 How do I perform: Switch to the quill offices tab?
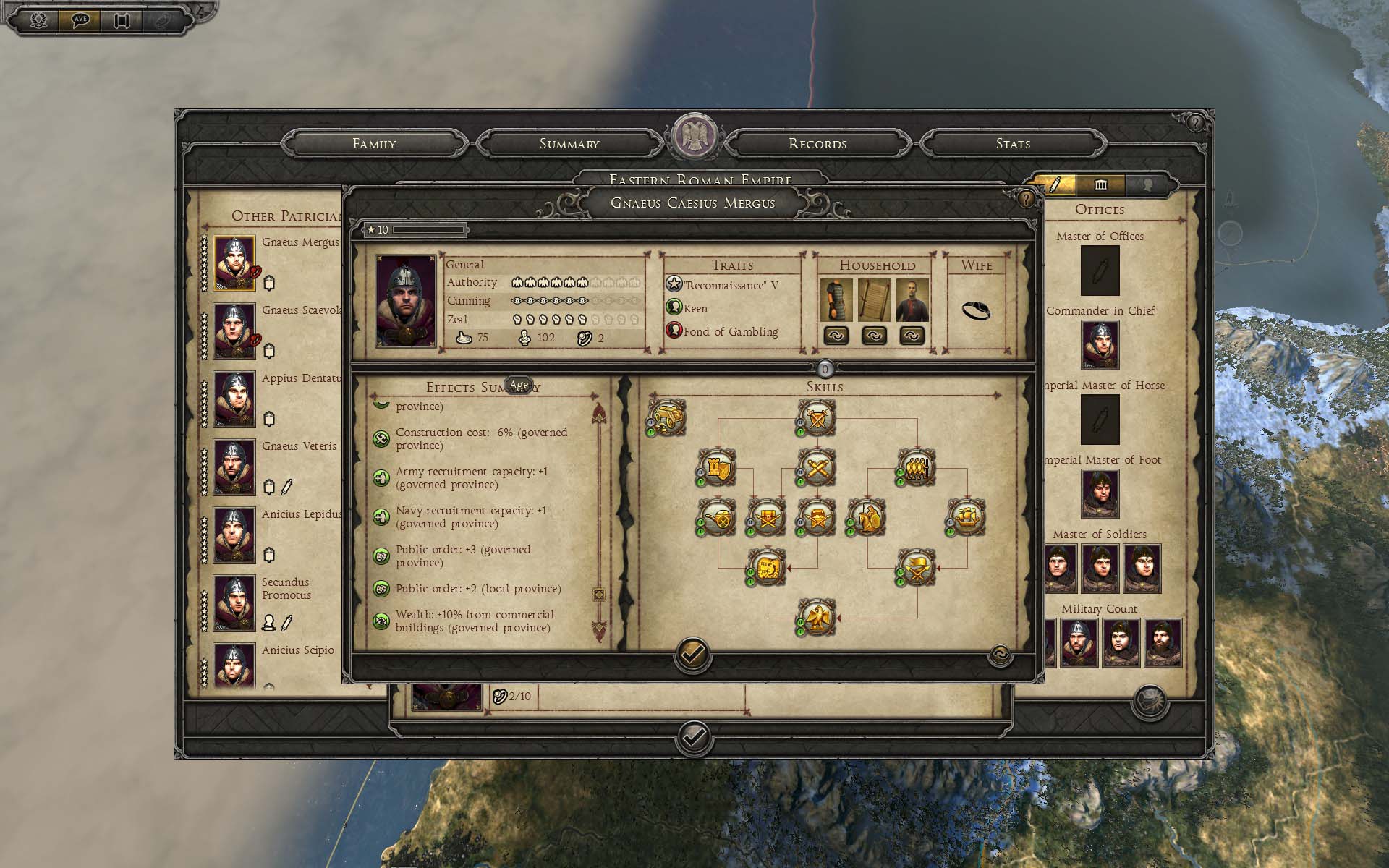point(1054,184)
